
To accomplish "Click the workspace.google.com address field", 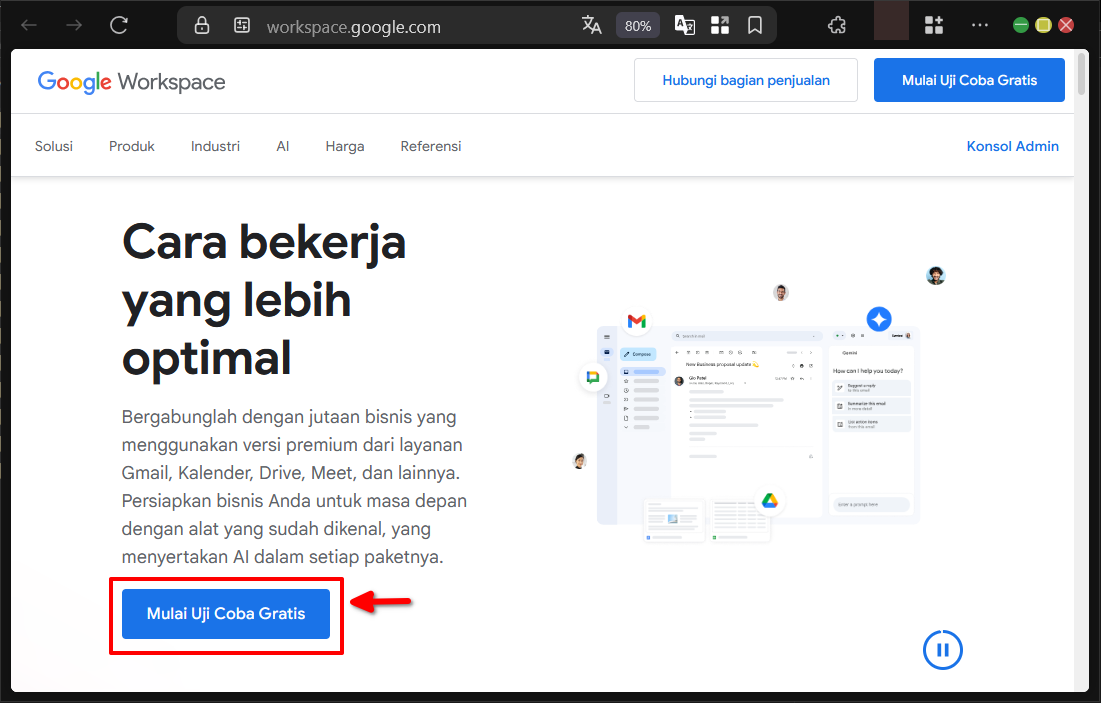I will 353,27.
